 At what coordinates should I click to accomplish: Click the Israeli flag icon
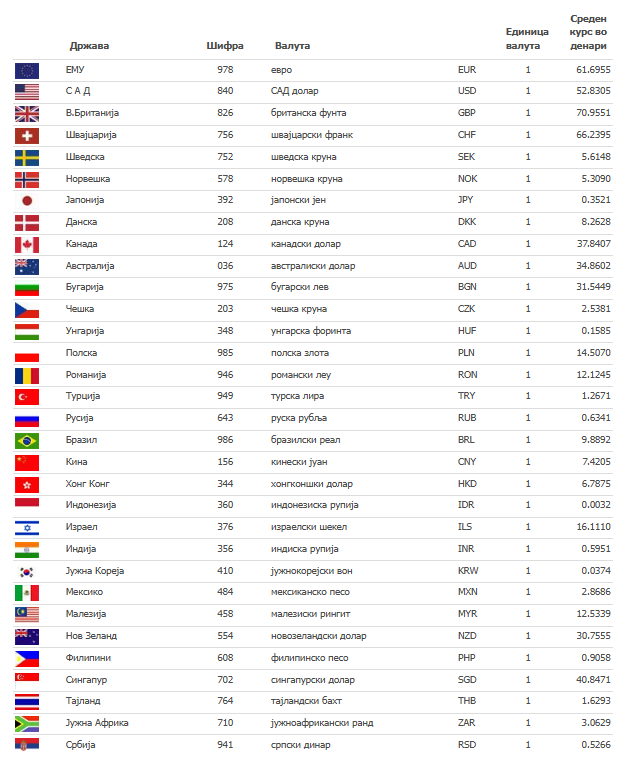click(x=27, y=527)
